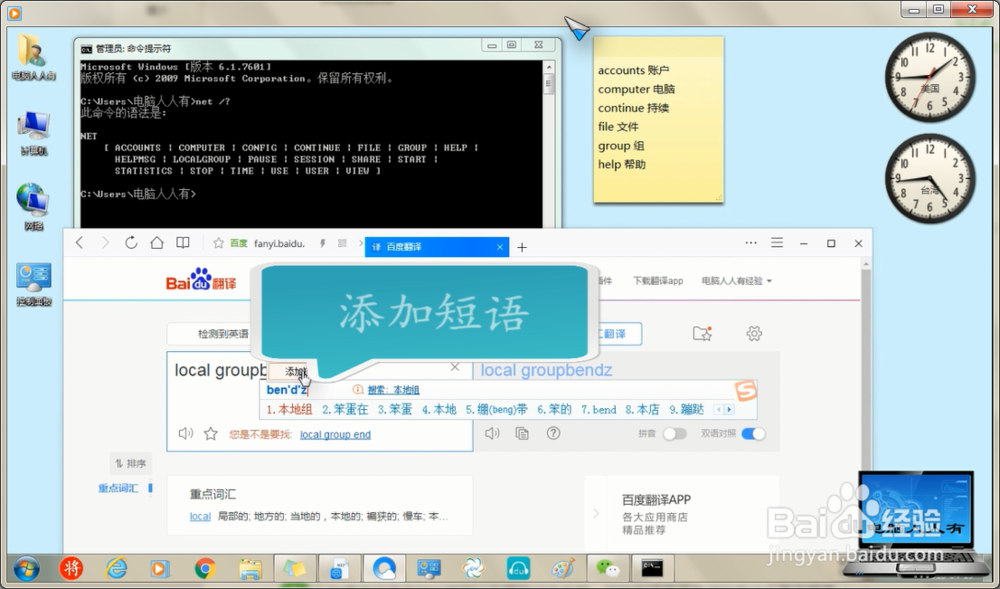Open the 电脑人人有 desktop folder
This screenshot has width=1000, height=589.
click(x=33, y=57)
